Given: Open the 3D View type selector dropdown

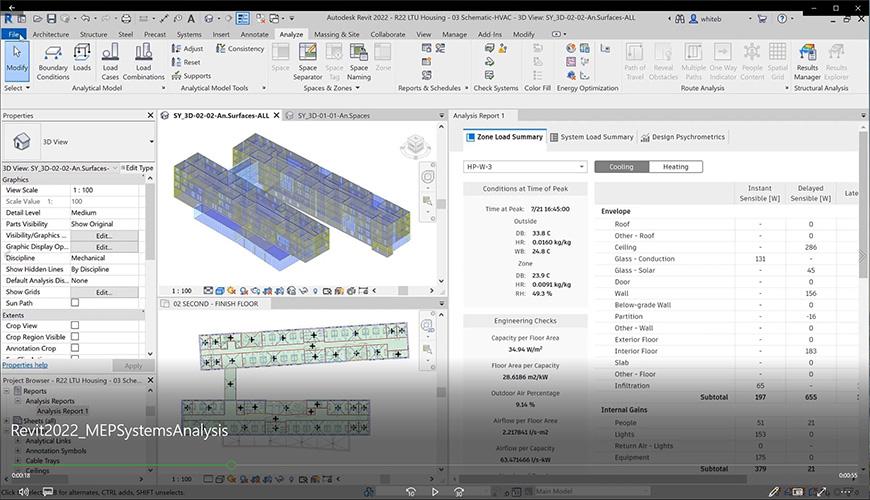Looking at the screenshot, I should tap(151, 142).
